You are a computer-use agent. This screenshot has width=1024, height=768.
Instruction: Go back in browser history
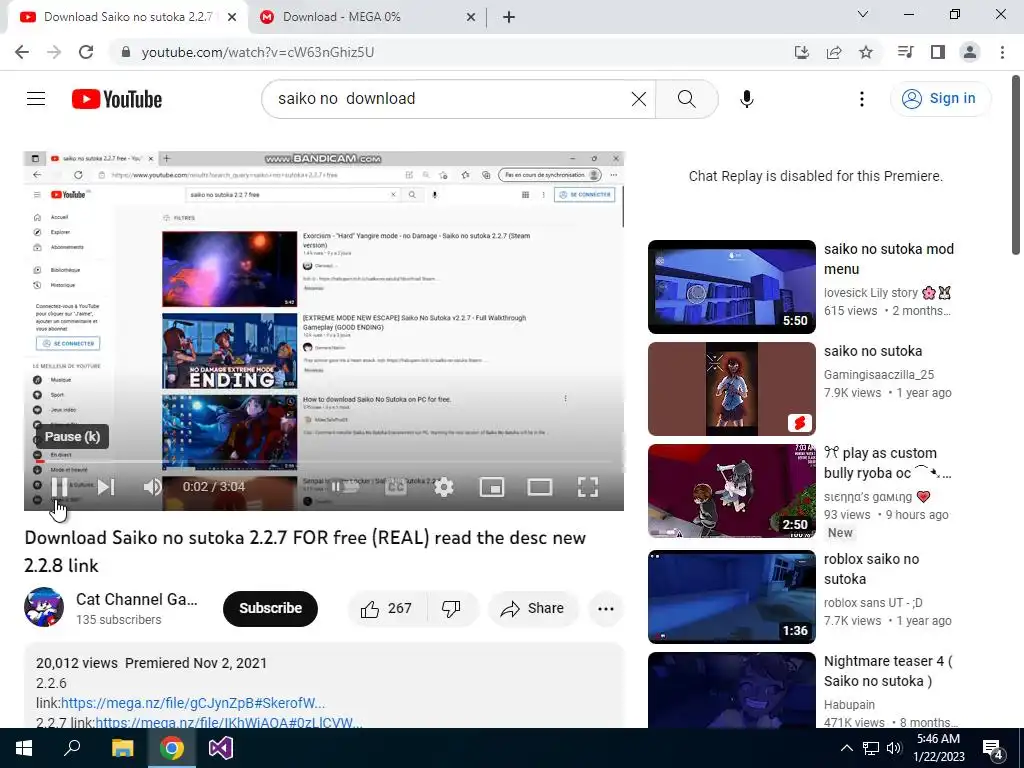(22, 52)
